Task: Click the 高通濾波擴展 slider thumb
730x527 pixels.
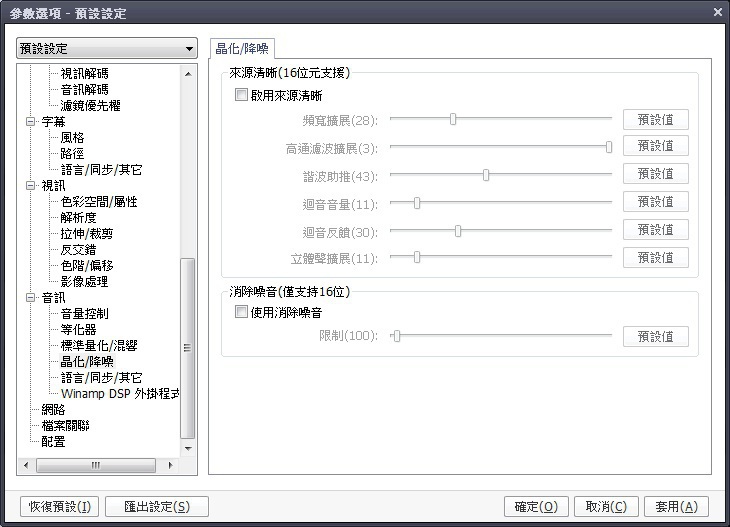Action: pyautogui.click(x=608, y=147)
